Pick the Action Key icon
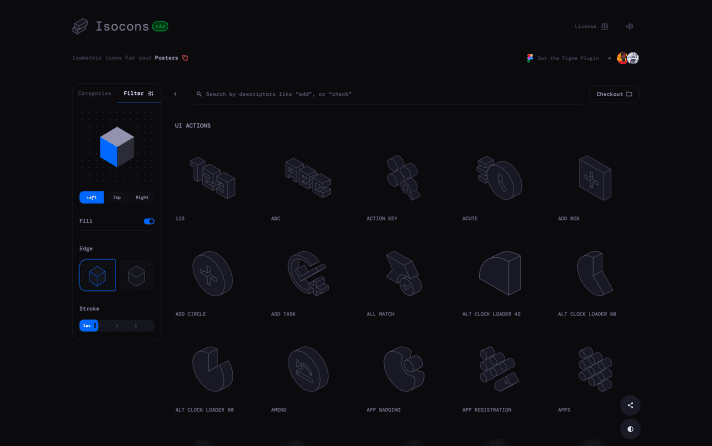712x446 pixels. 403,178
